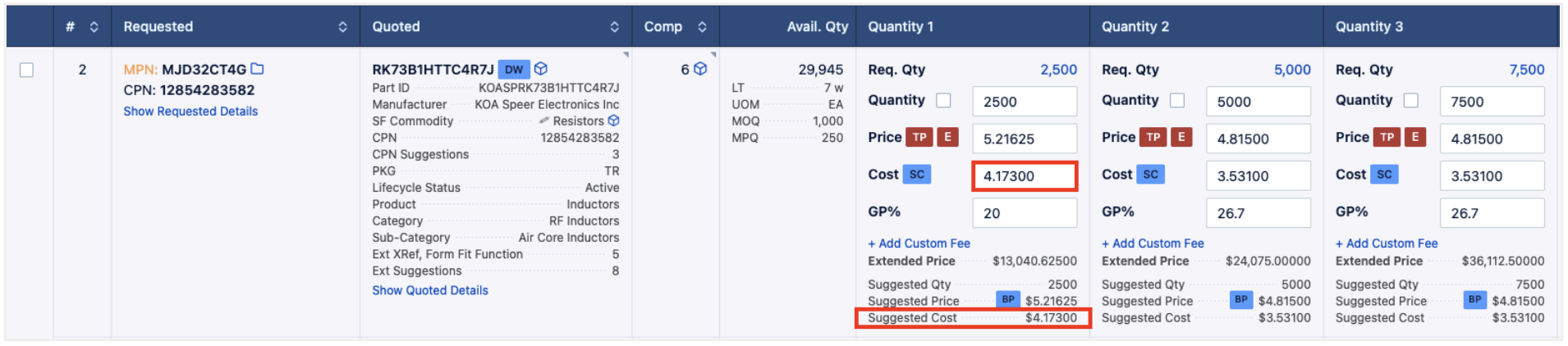Click the E badge in Quantity 2 Price
Viewport: 1568px width, 346px height.
1181,137
